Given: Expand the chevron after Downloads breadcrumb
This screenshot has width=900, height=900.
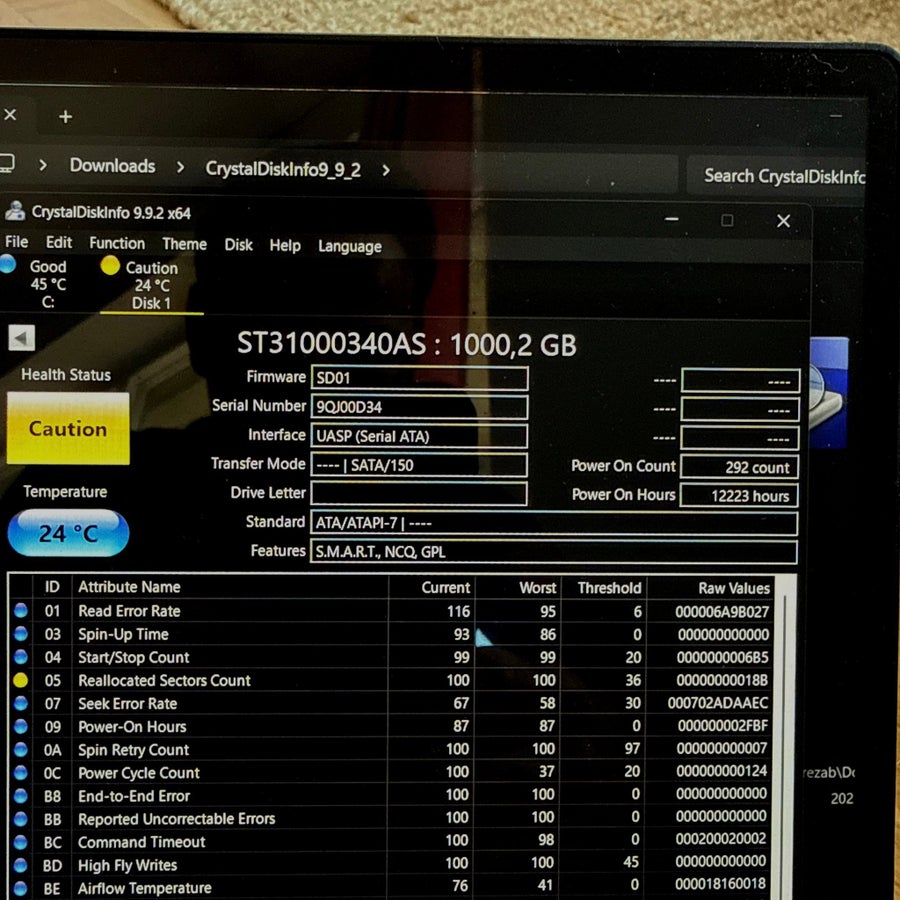Looking at the screenshot, I should tap(180, 167).
